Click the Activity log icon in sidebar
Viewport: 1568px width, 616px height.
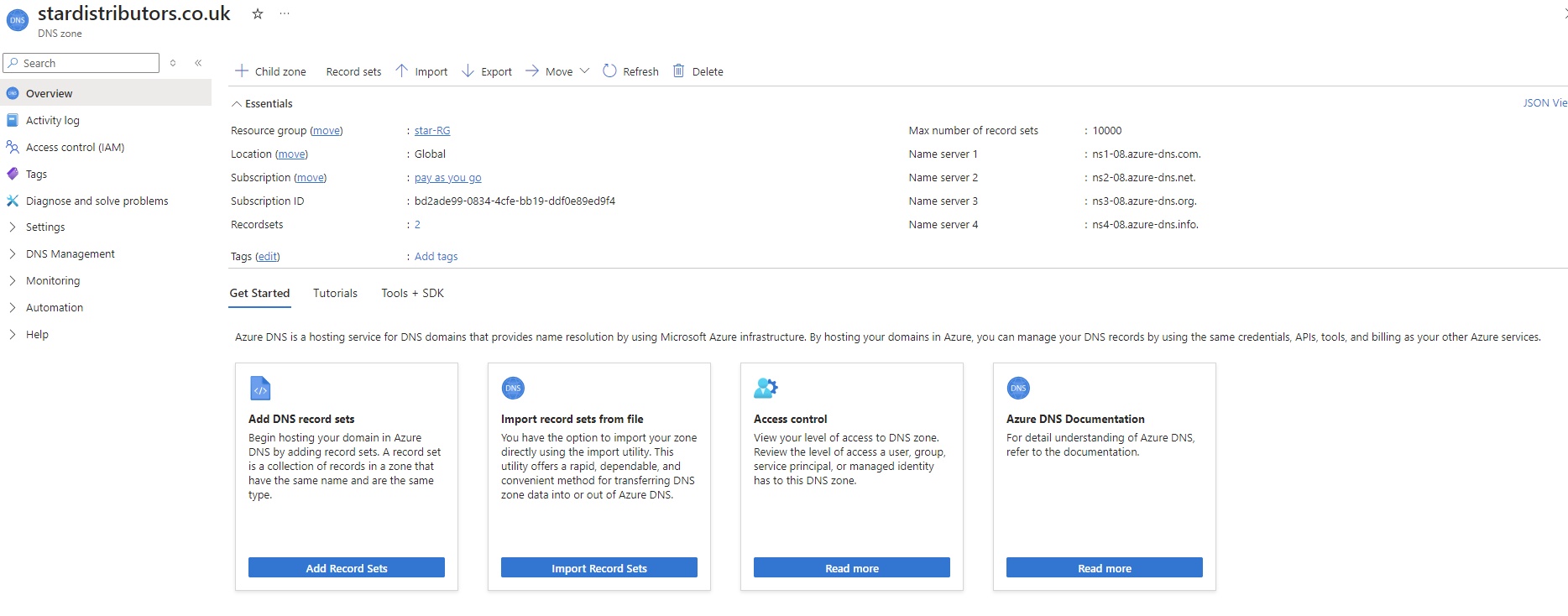[x=13, y=120]
